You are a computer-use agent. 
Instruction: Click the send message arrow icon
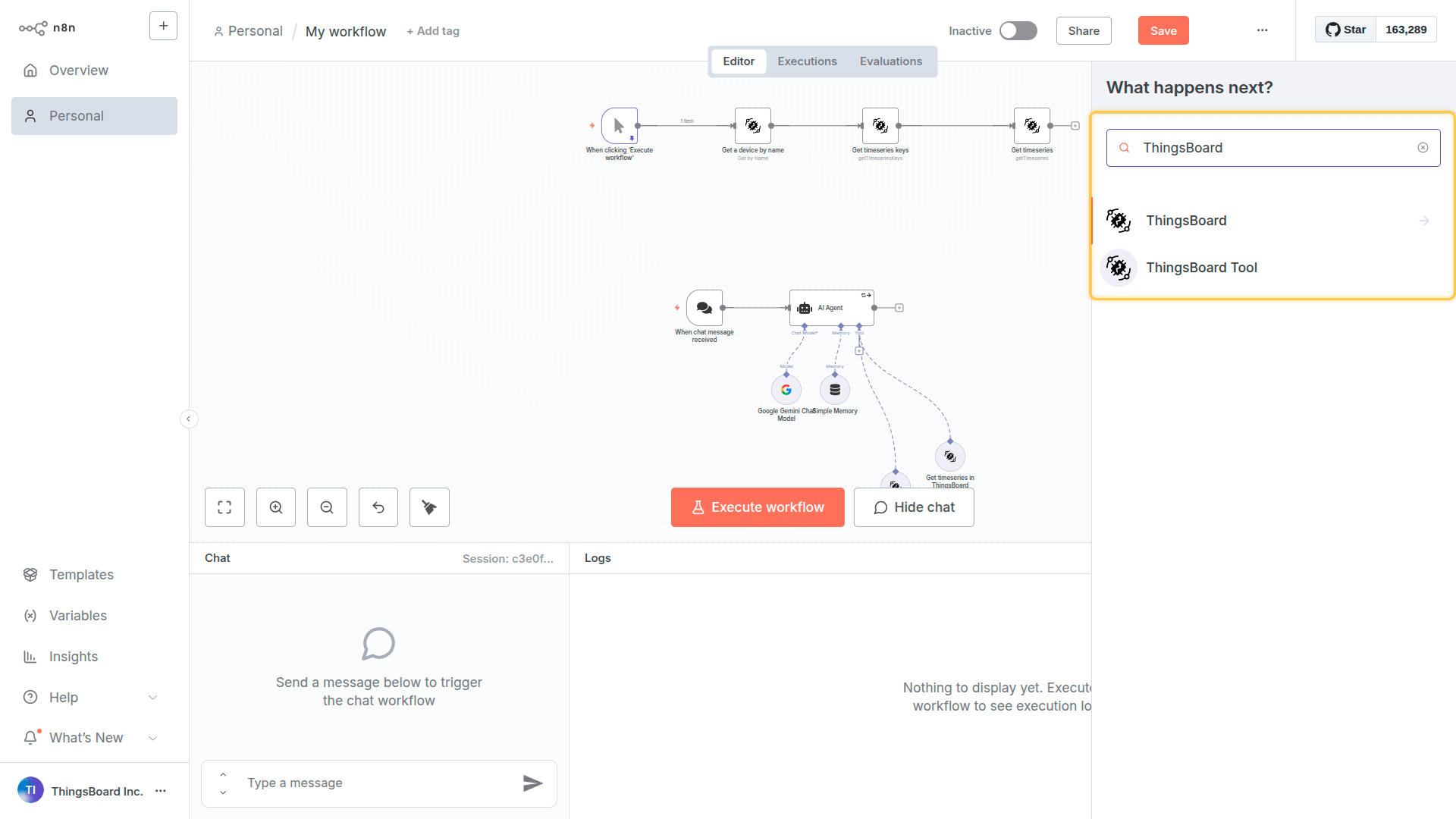532,783
